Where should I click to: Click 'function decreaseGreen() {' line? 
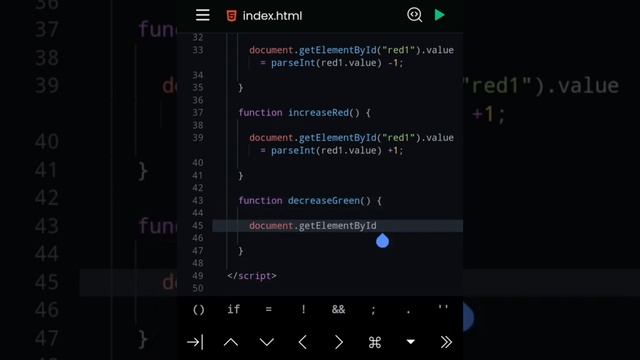tap(310, 201)
